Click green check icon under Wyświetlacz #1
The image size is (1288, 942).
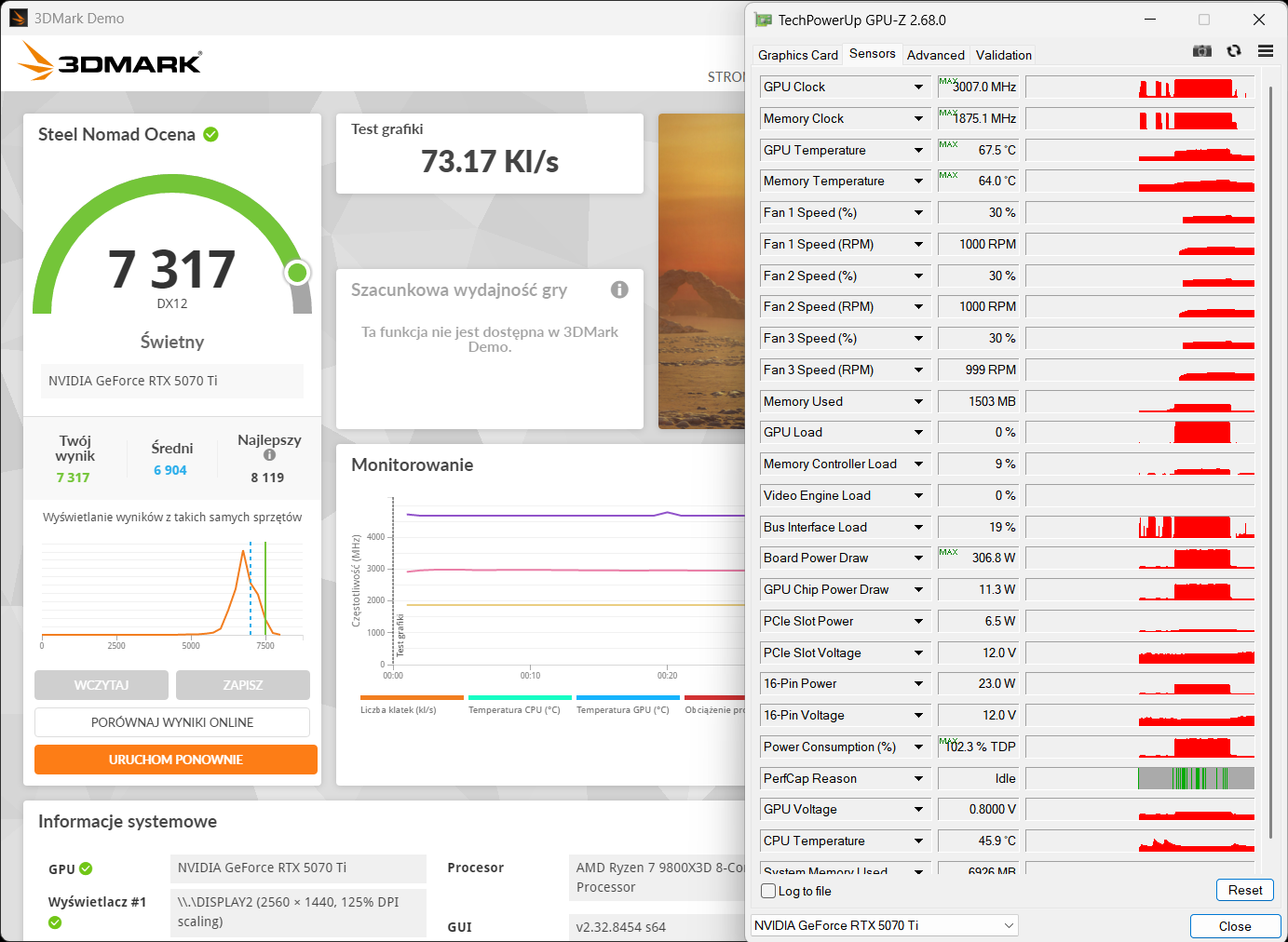point(55,922)
